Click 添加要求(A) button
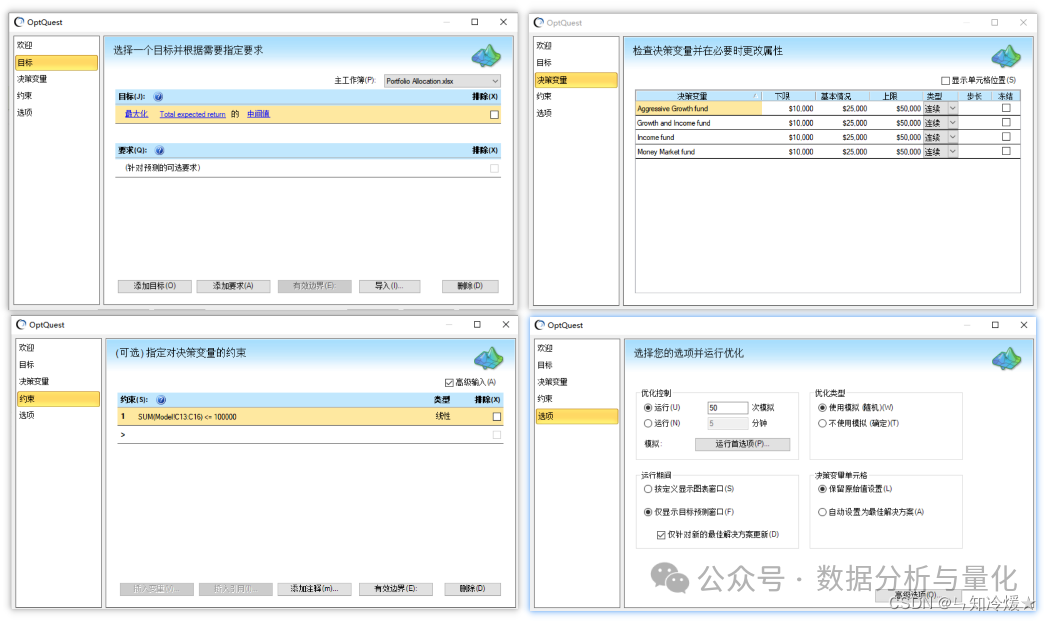 click(233, 286)
